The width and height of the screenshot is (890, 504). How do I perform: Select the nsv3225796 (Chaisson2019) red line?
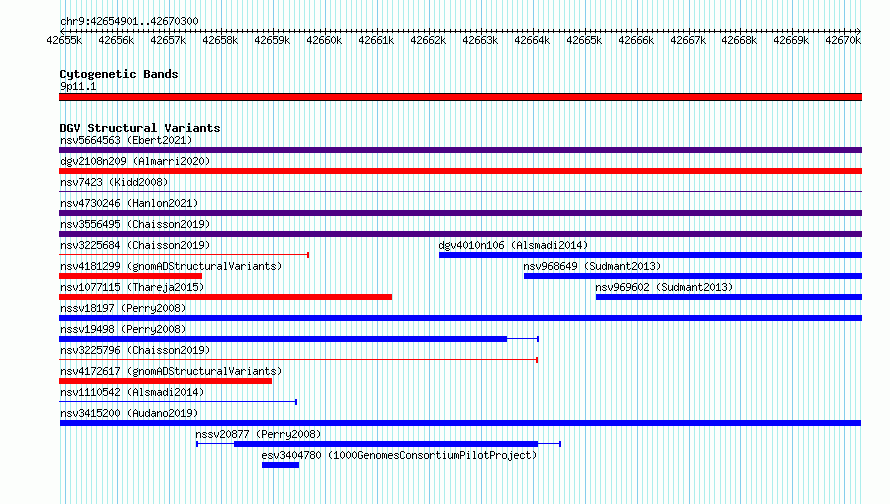(299, 360)
